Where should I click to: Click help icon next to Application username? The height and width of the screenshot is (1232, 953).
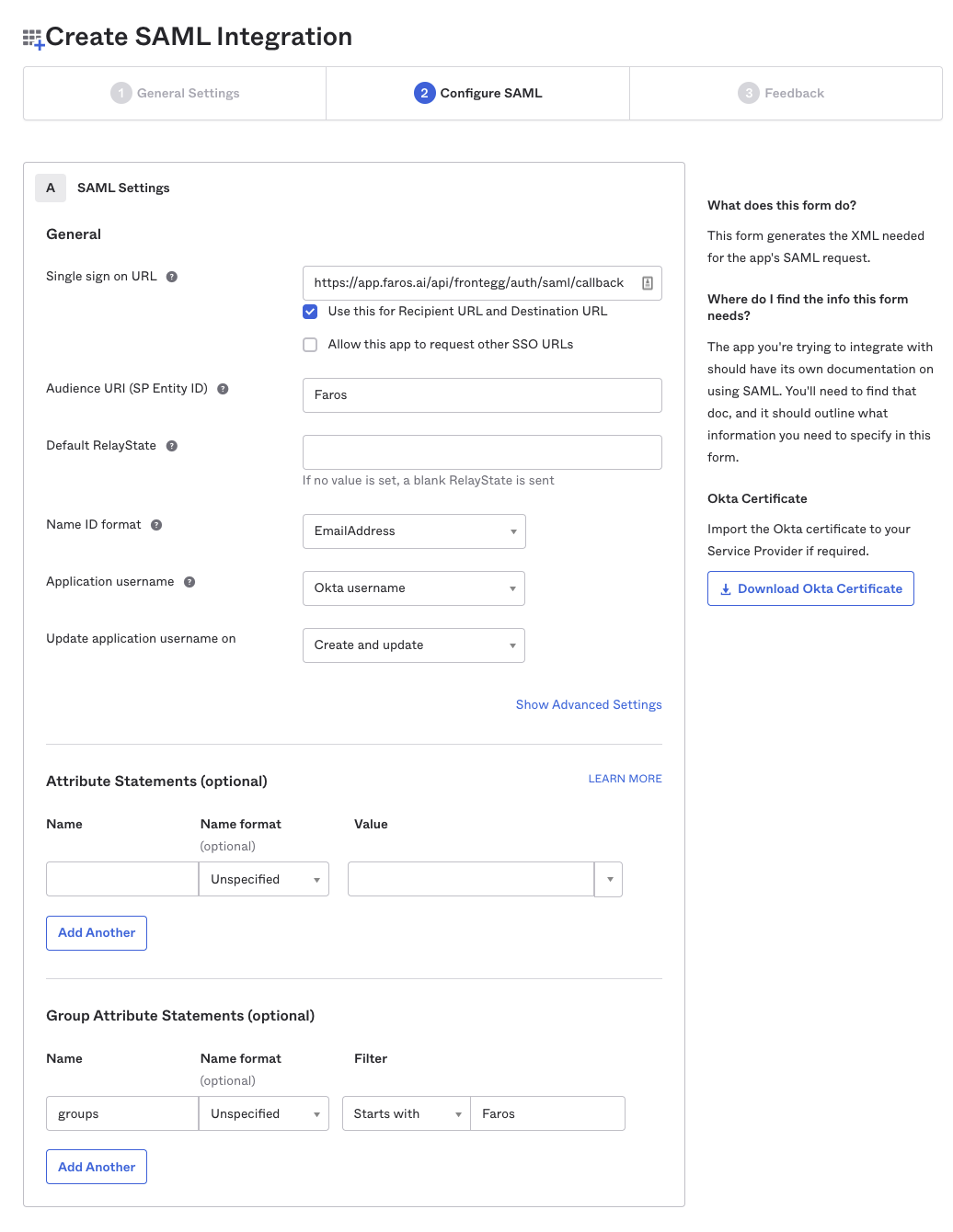pos(189,582)
